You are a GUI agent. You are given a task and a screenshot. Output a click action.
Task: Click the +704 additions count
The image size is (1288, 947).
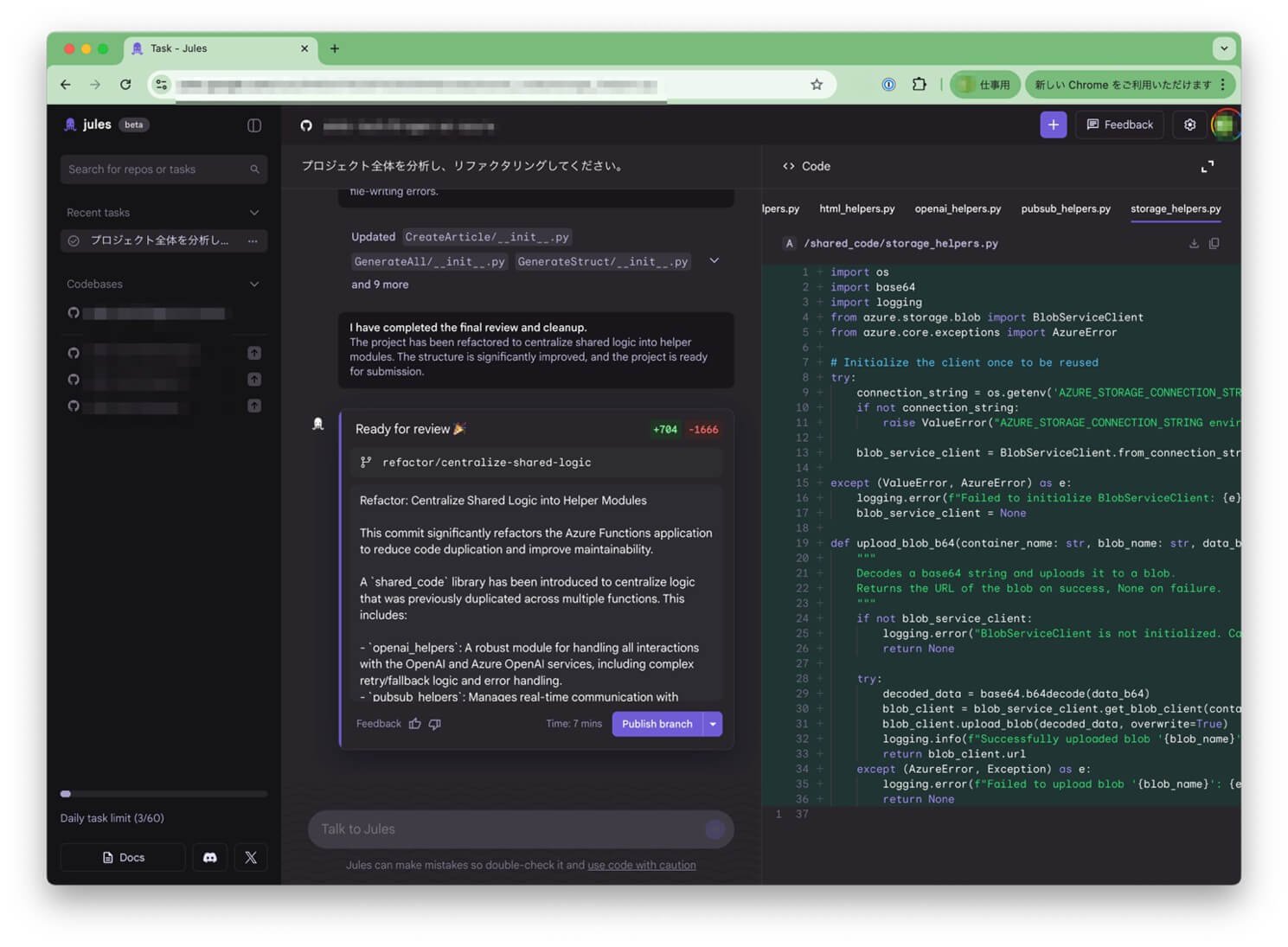point(665,430)
